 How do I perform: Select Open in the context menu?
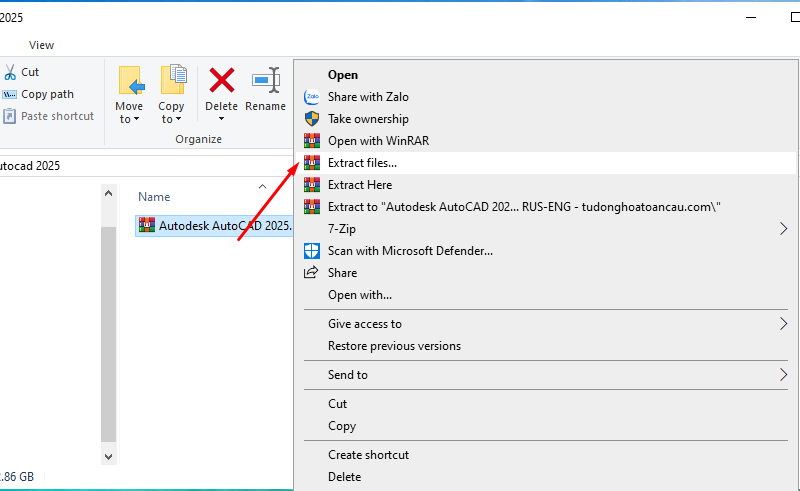(545, 75)
